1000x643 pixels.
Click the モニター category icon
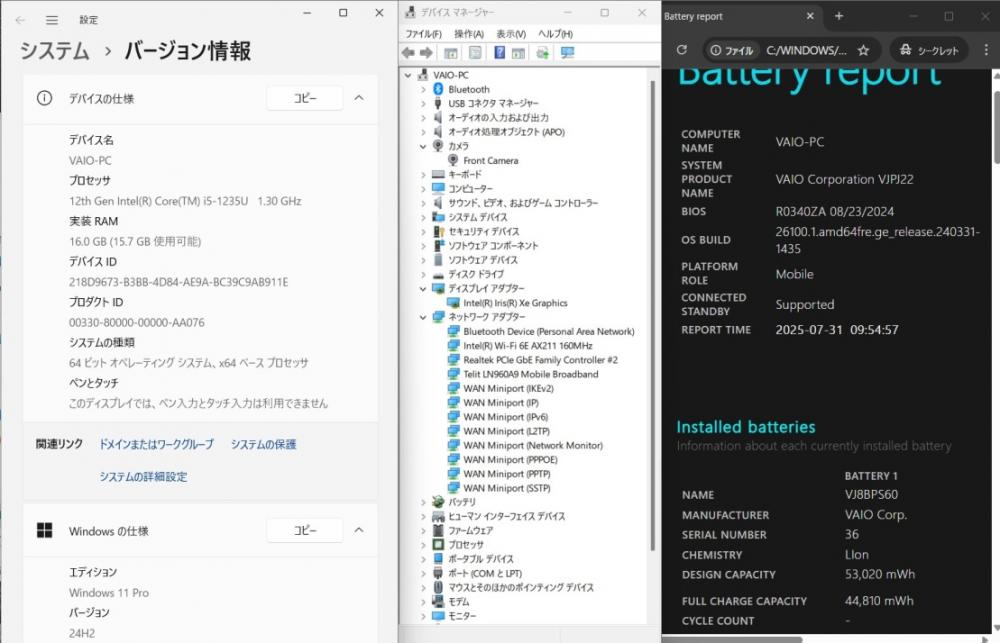(x=438, y=616)
